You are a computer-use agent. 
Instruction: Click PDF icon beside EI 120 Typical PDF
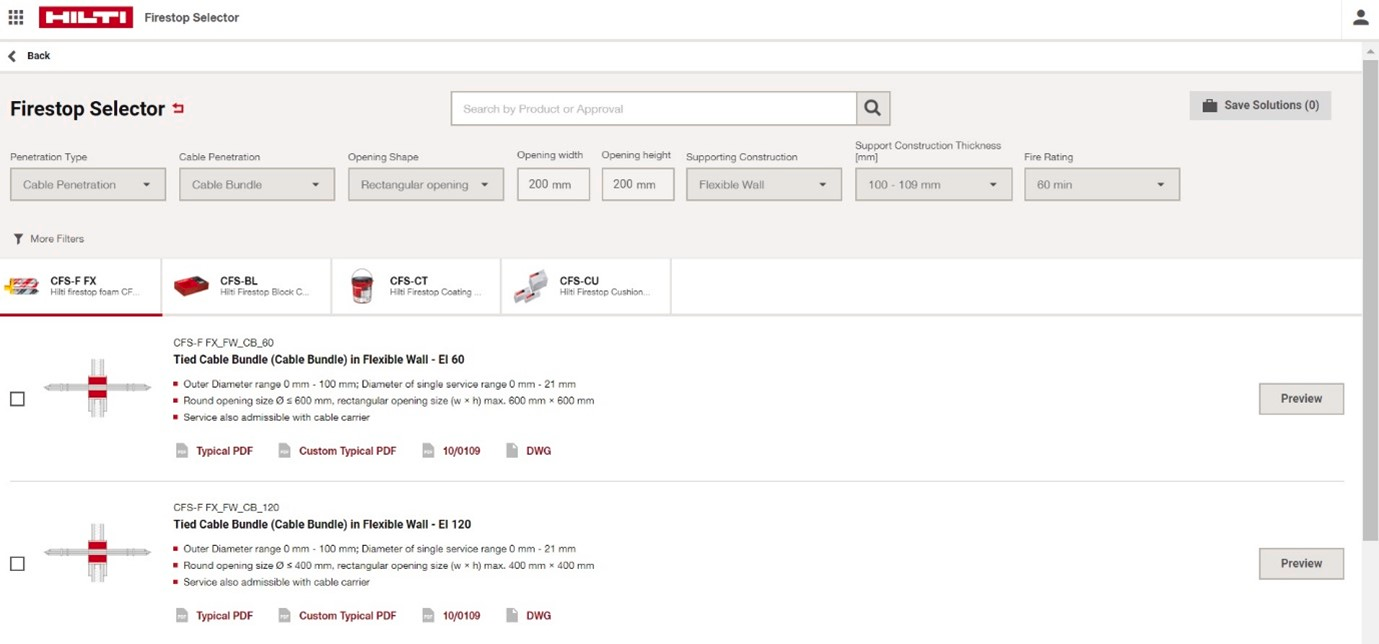coord(182,616)
